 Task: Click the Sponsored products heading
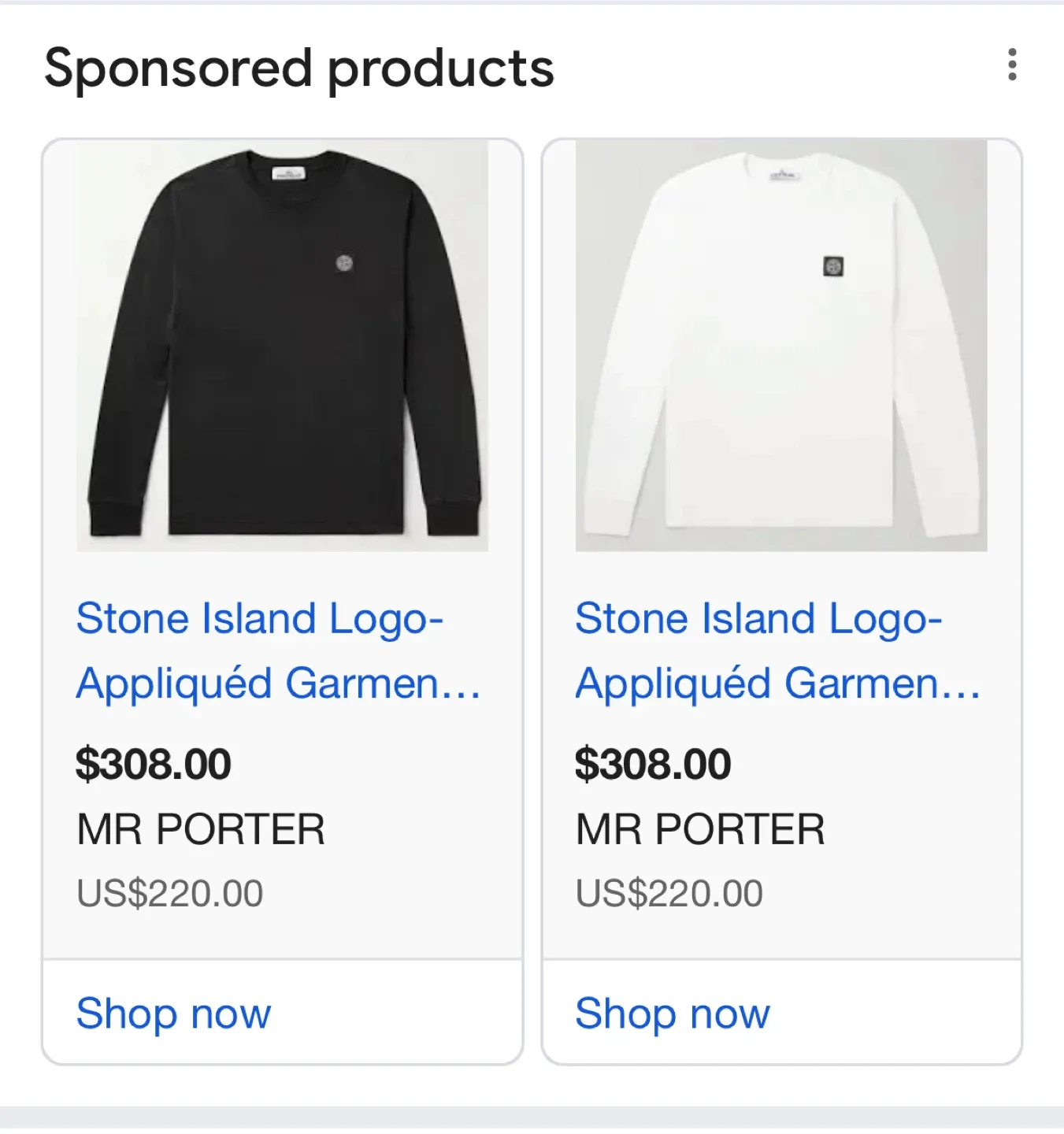pos(300,69)
